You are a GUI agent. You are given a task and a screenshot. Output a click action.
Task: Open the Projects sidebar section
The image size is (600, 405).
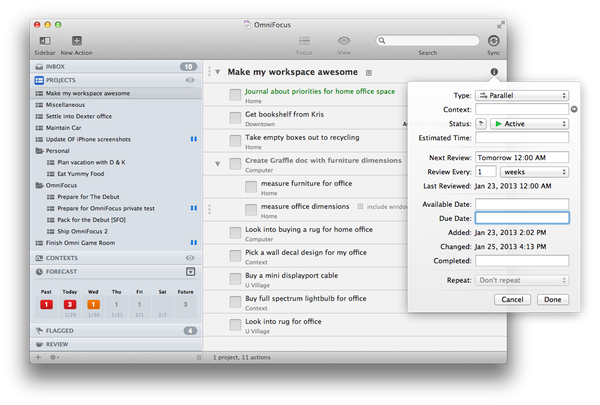[x=116, y=80]
